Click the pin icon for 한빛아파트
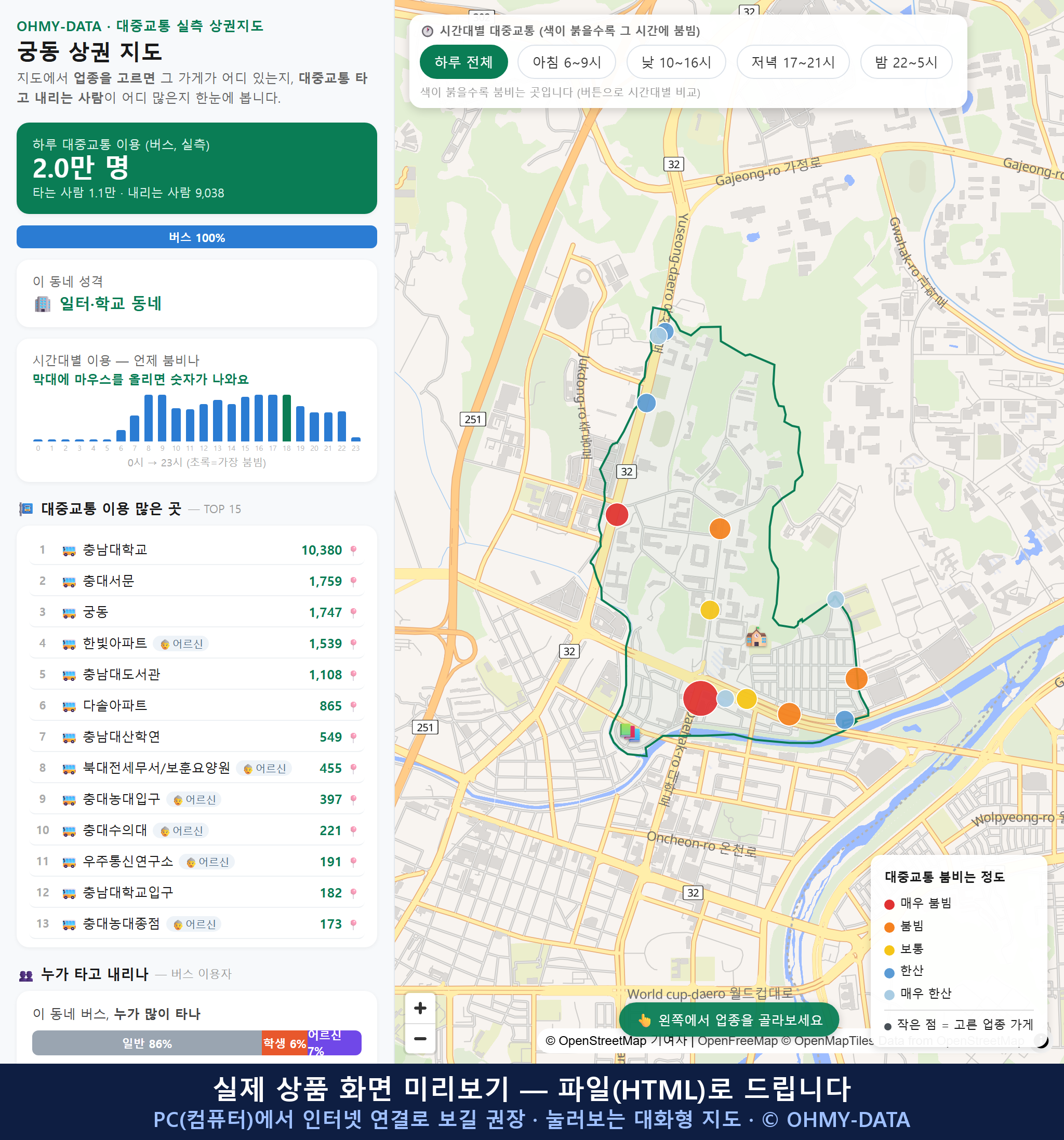 pyautogui.click(x=353, y=643)
